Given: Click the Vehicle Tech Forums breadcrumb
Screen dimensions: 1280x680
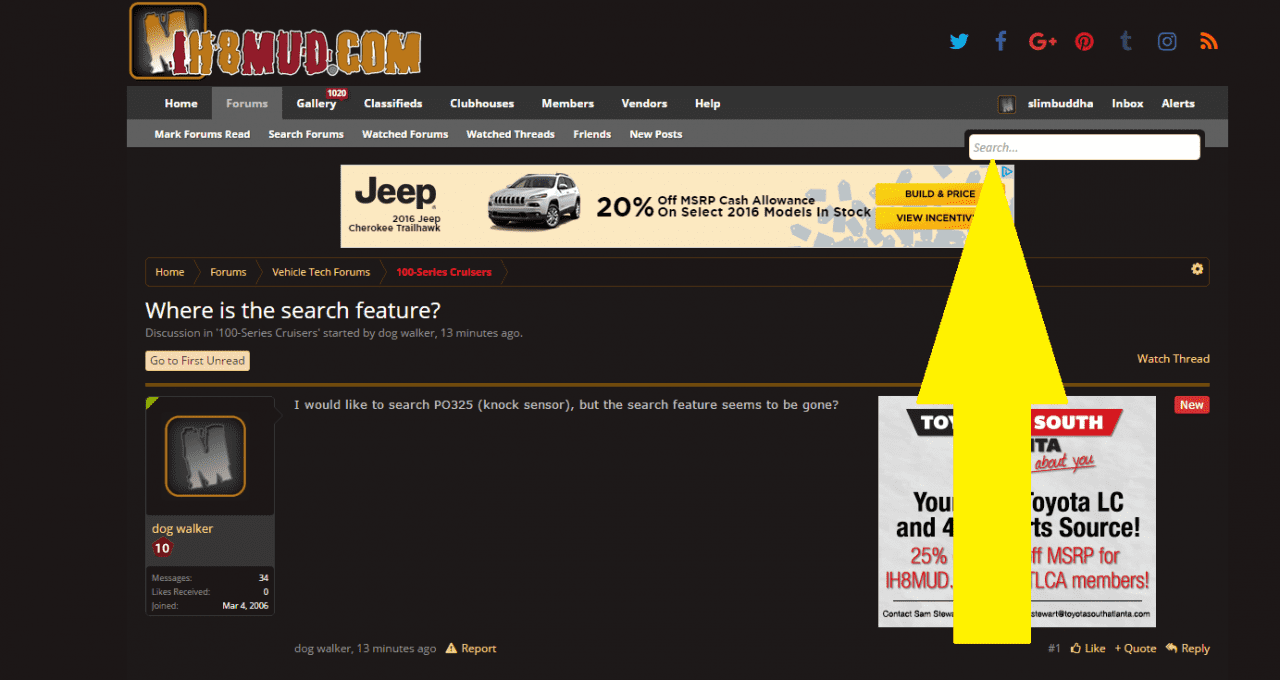Looking at the screenshot, I should [321, 272].
